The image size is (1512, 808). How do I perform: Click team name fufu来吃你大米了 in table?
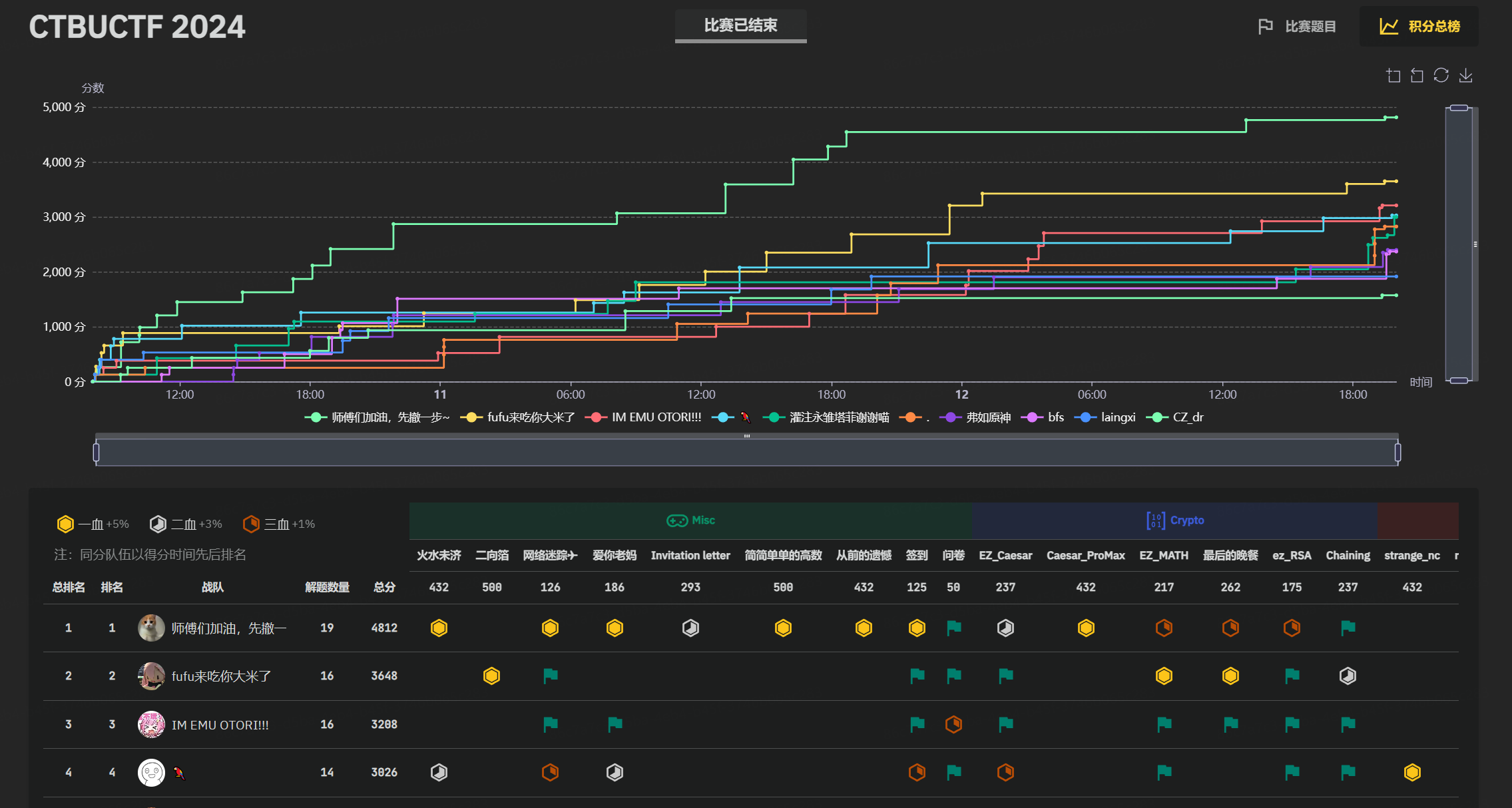(221, 676)
